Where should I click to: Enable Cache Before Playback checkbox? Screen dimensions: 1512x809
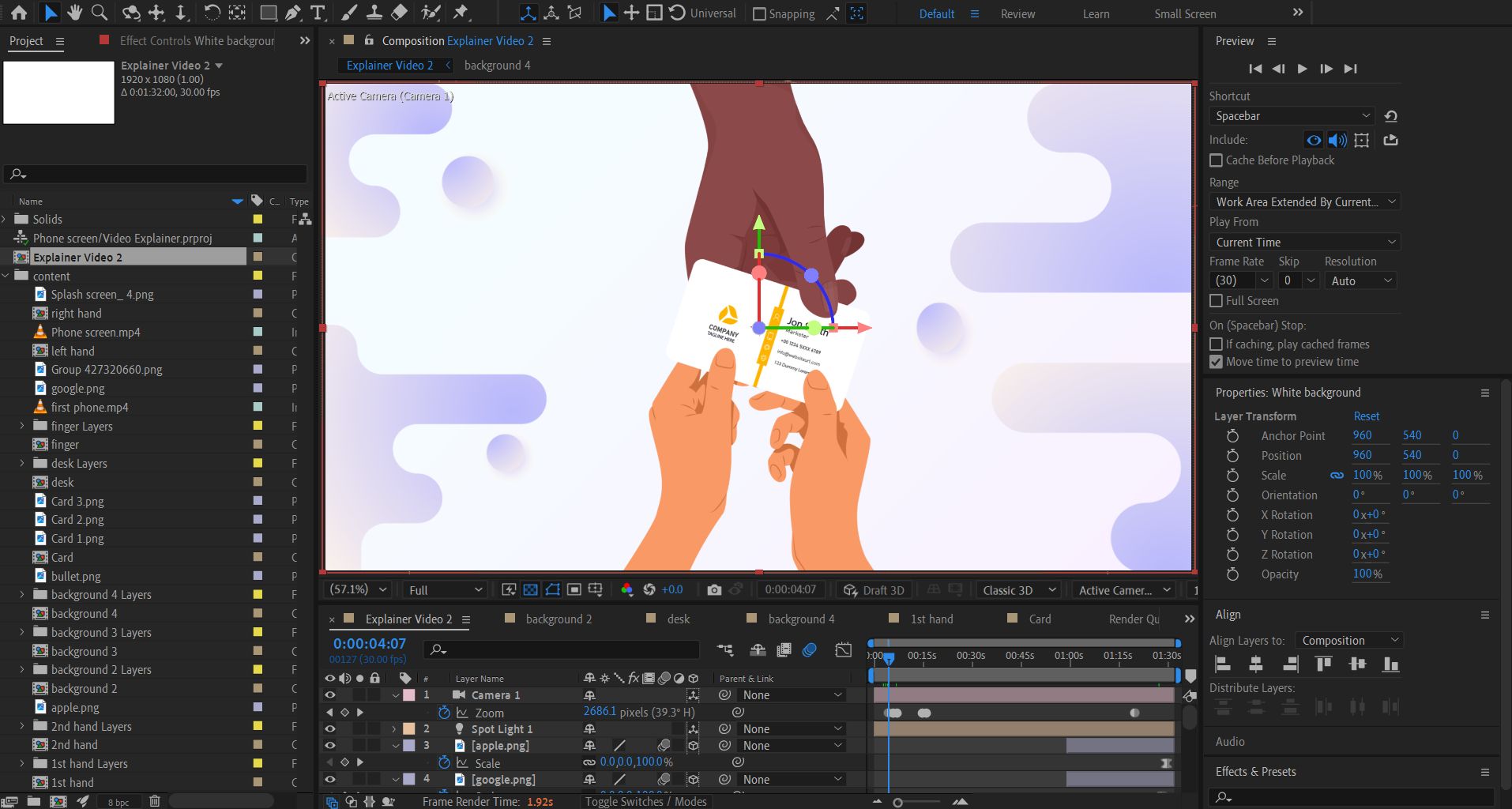click(1217, 160)
